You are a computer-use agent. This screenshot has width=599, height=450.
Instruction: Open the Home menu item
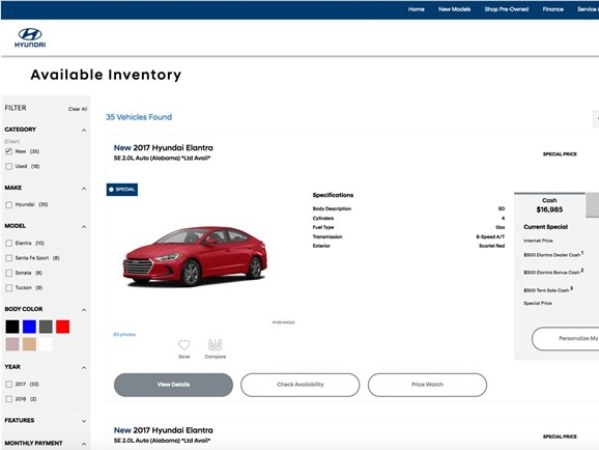click(416, 9)
